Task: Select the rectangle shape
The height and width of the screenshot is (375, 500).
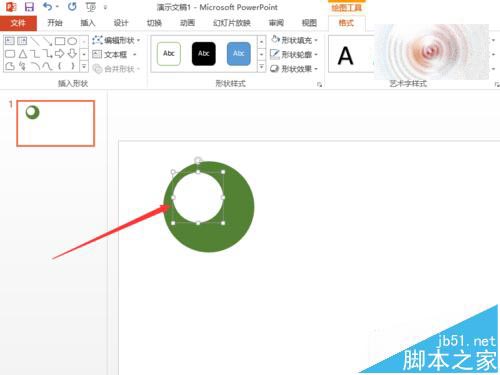Action: [60, 41]
